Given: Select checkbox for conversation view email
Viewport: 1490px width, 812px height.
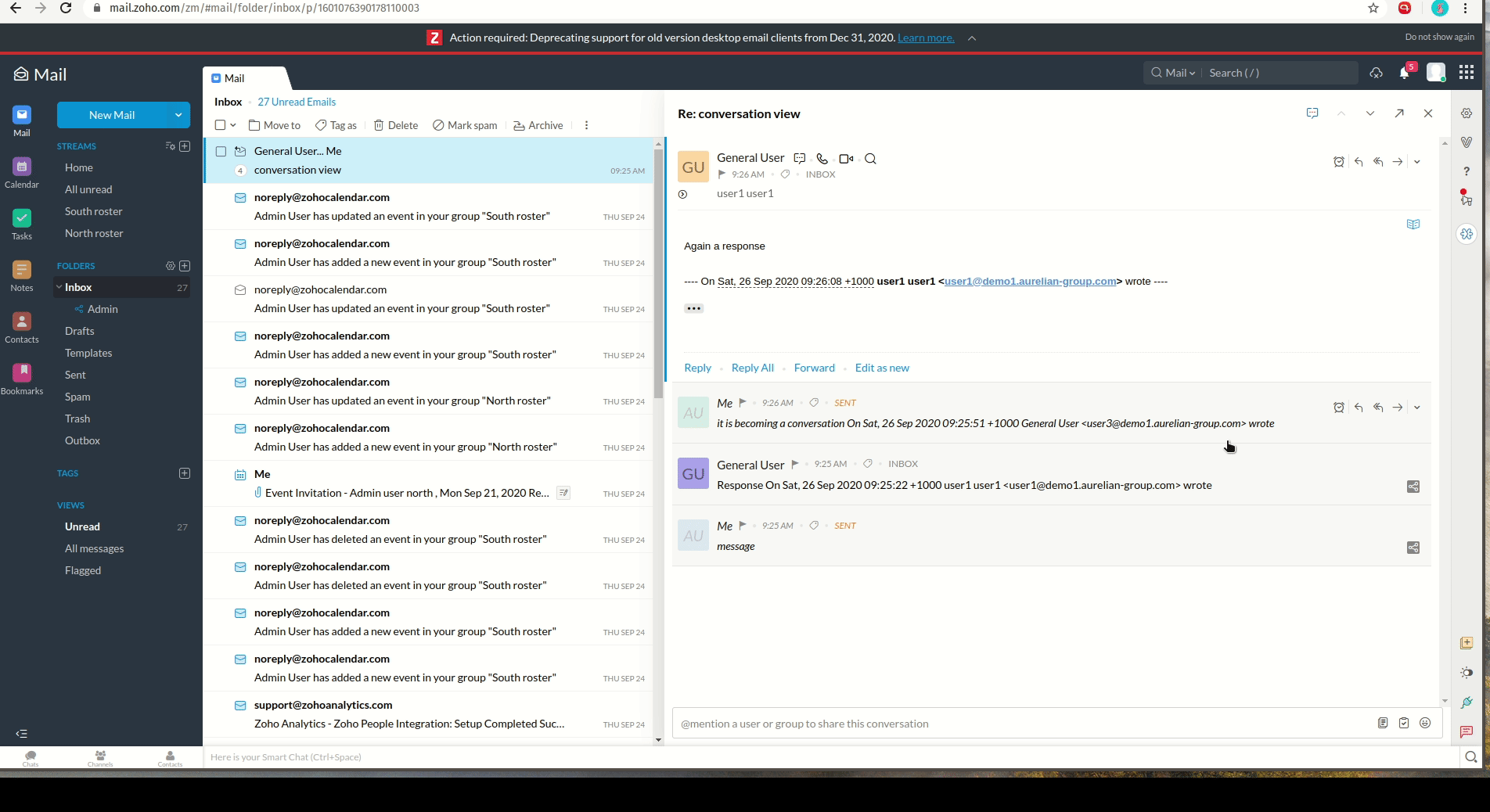Looking at the screenshot, I should pyautogui.click(x=221, y=152).
